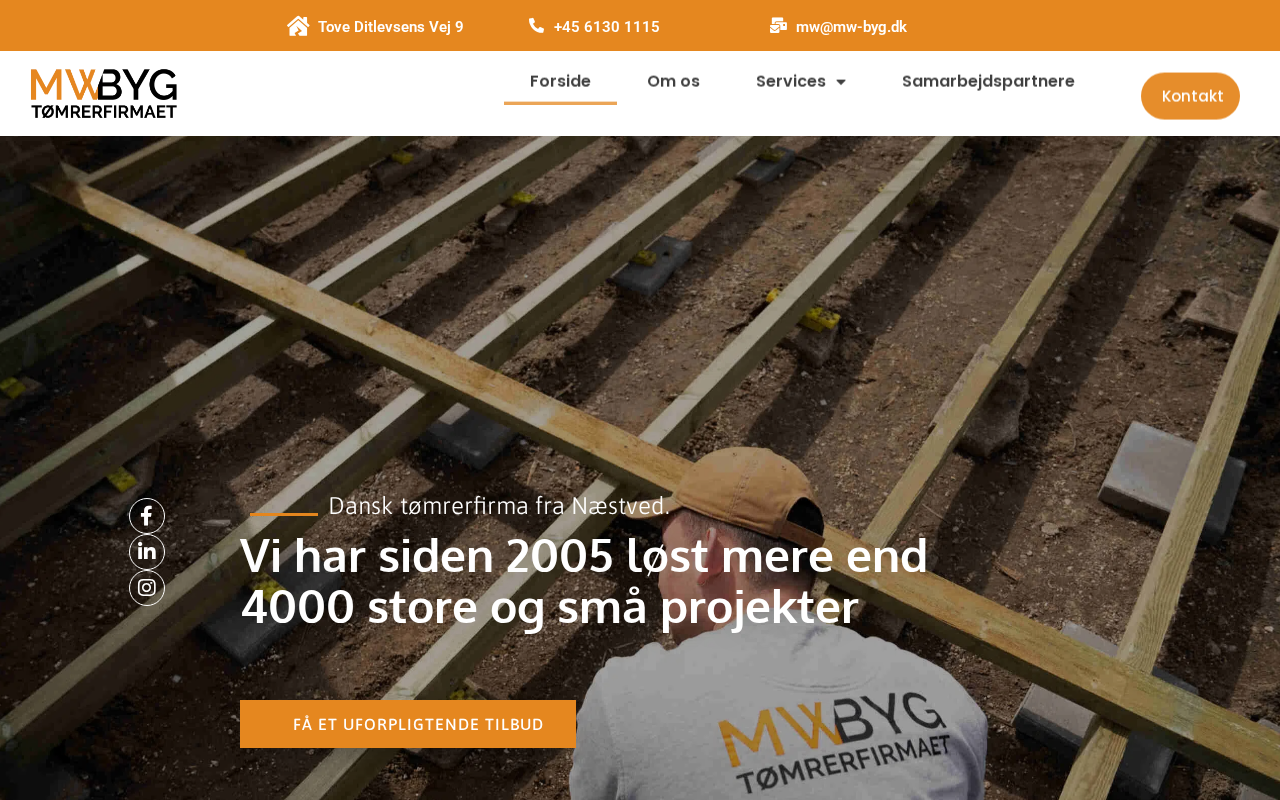
Task: Click the MW BYG Tømrerfirmaet logo
Action: point(104,93)
